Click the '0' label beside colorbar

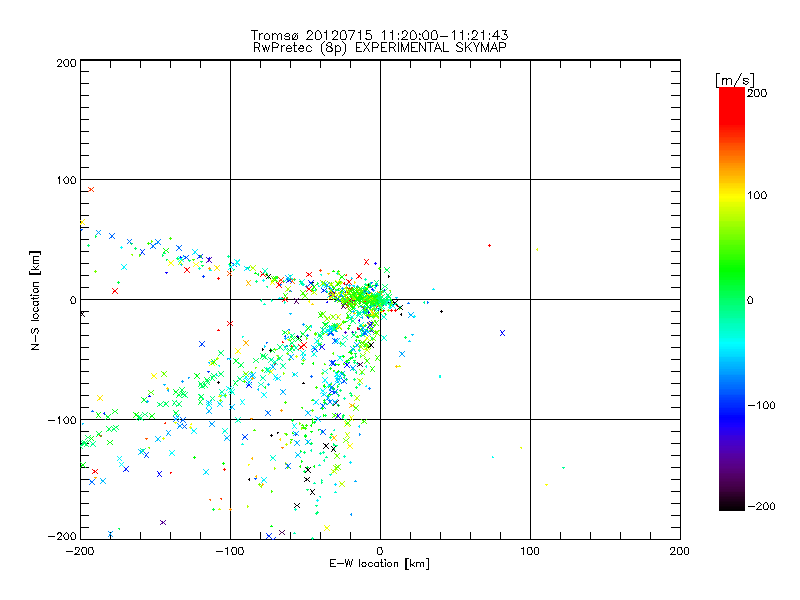(x=750, y=300)
